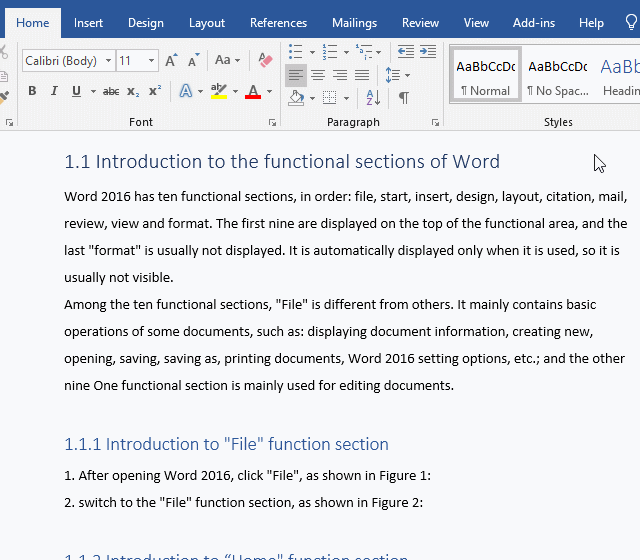Switch to the Layout tab

(207, 23)
